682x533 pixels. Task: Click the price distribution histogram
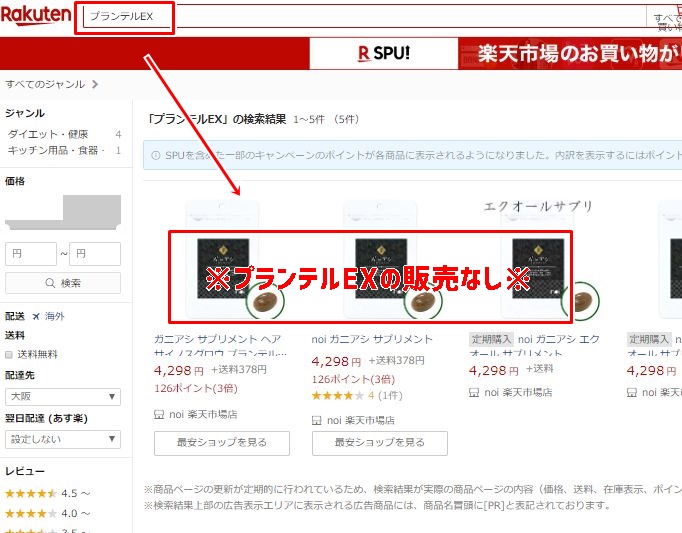[63, 212]
